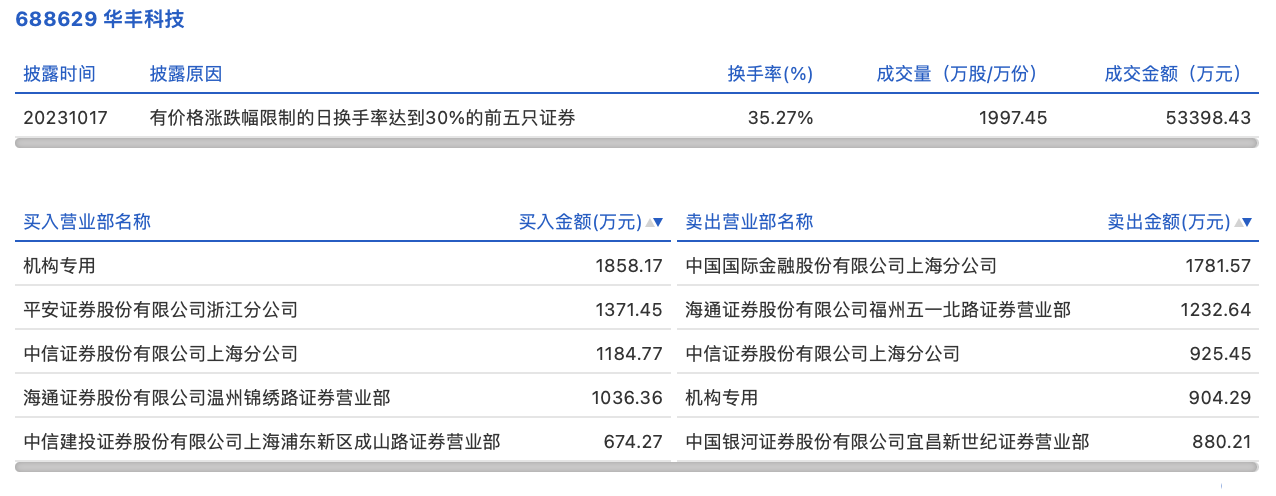
Task: Sort by 买入金额(万元) column header
Action: coord(580,222)
